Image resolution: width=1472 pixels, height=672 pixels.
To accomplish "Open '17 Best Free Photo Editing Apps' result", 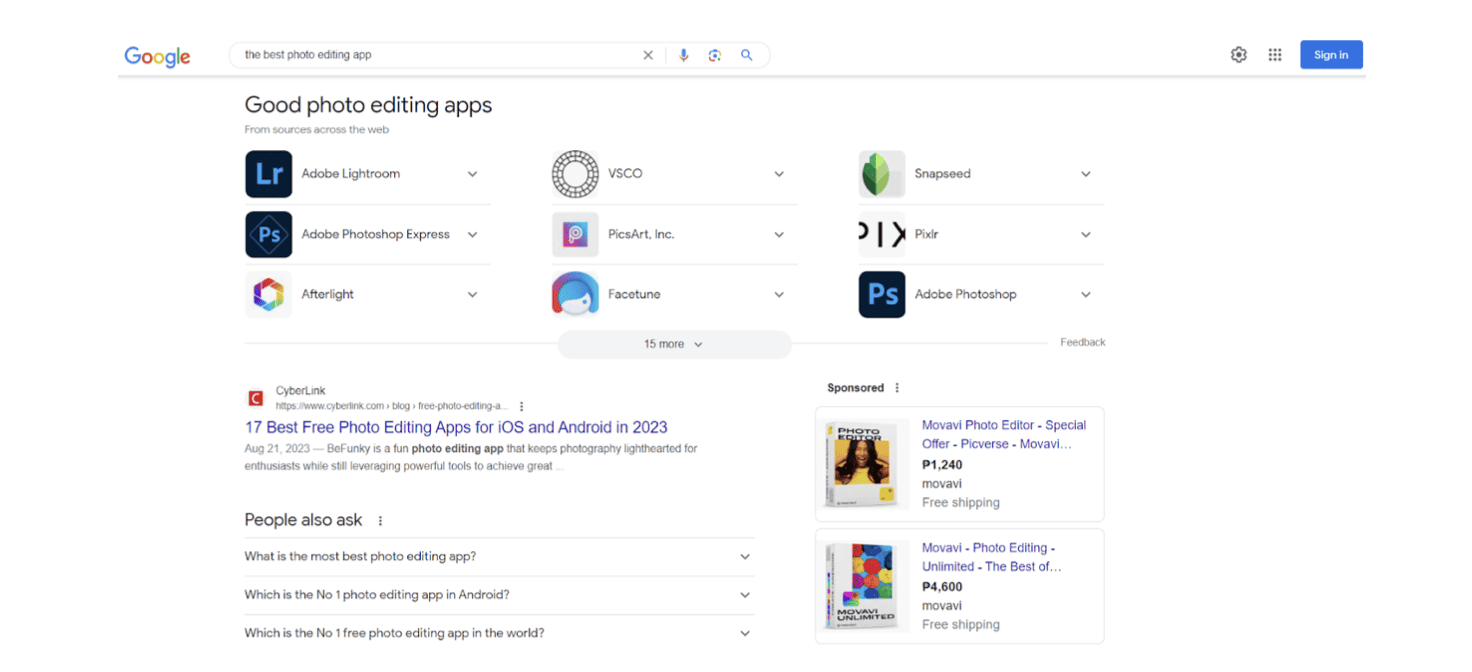I will [456, 427].
